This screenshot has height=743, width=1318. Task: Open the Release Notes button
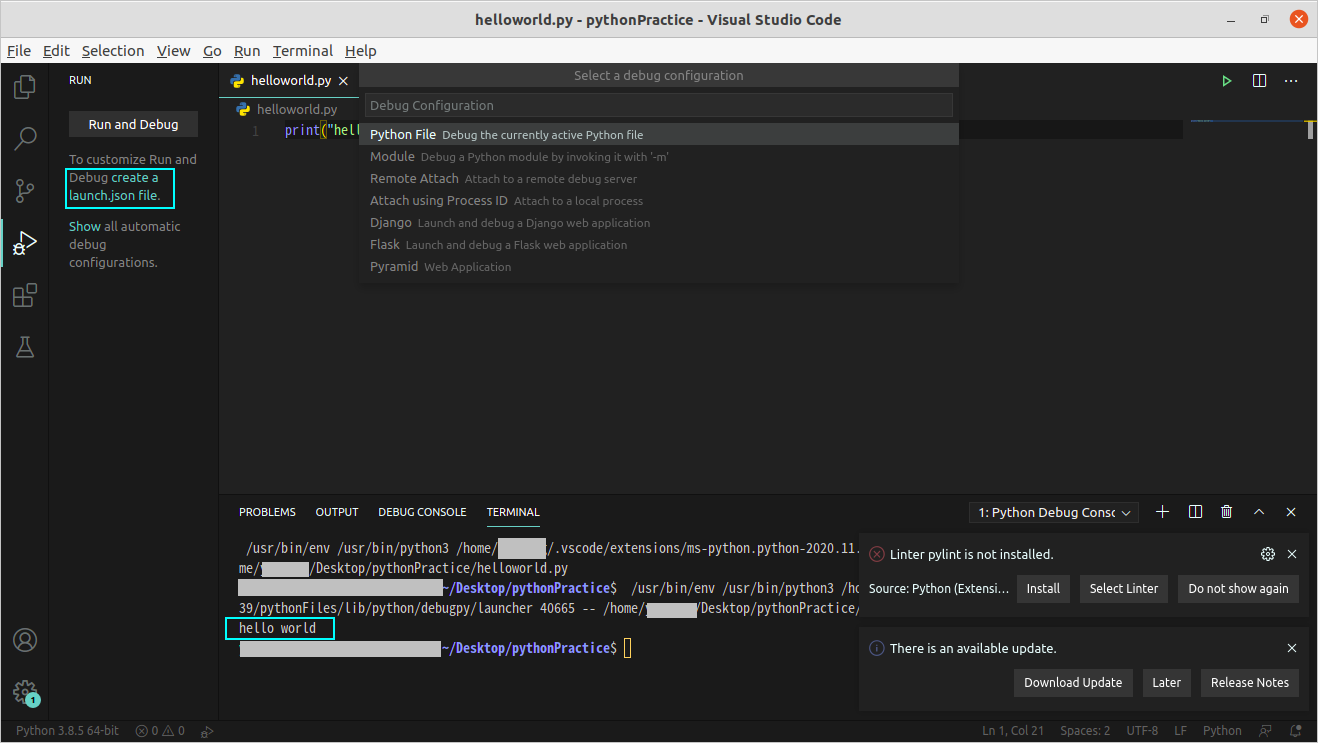[x=1250, y=683]
